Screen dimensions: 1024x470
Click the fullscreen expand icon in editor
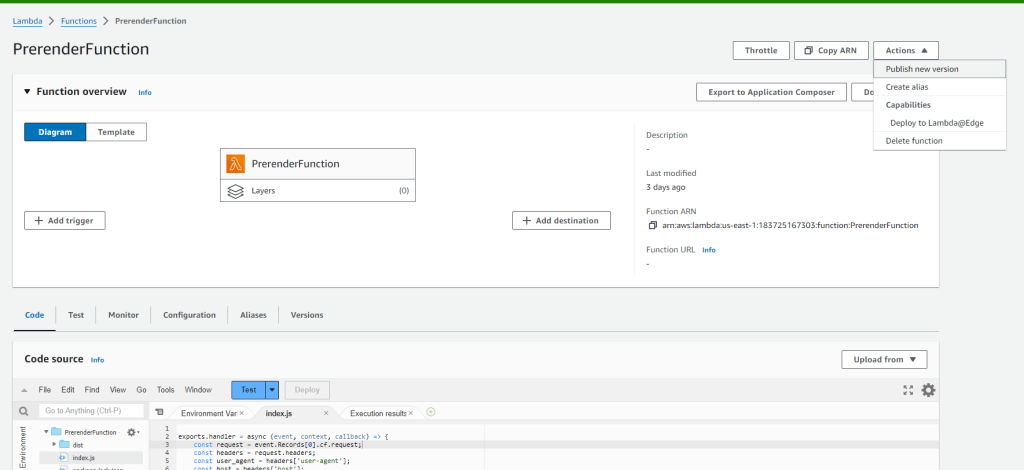(x=908, y=390)
